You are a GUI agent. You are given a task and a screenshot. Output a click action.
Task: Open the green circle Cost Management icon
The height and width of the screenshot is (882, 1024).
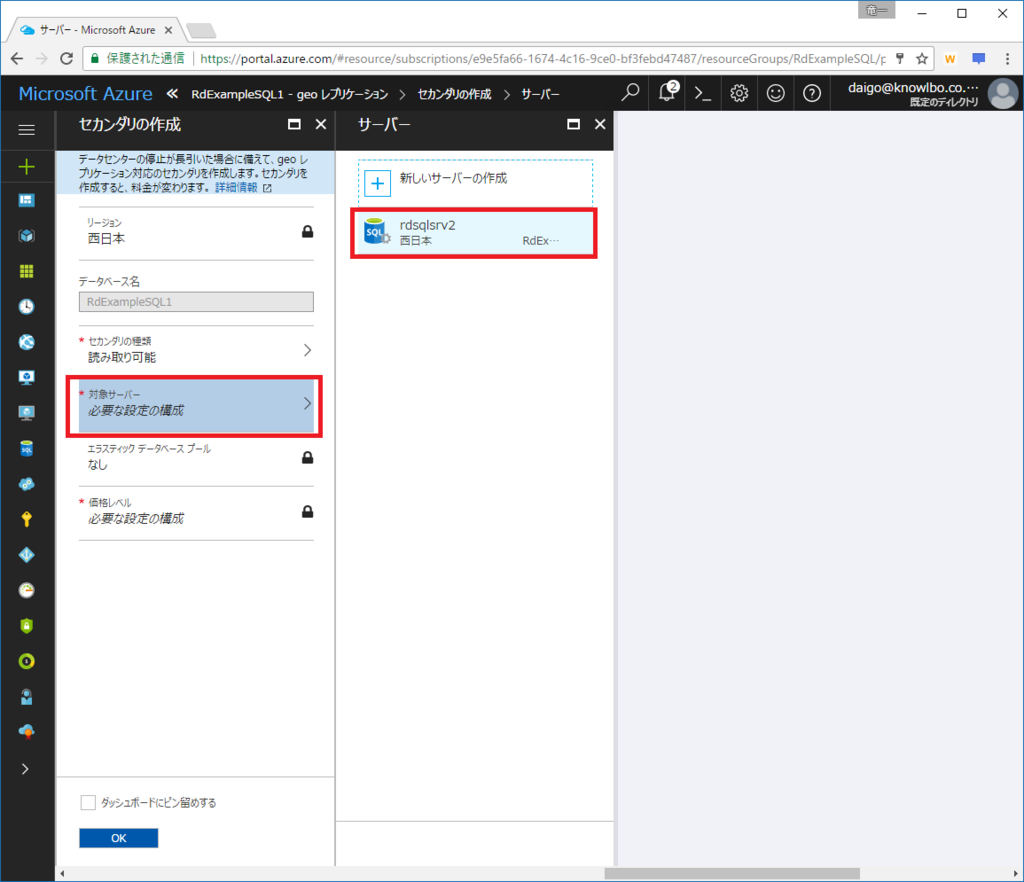click(x=27, y=661)
